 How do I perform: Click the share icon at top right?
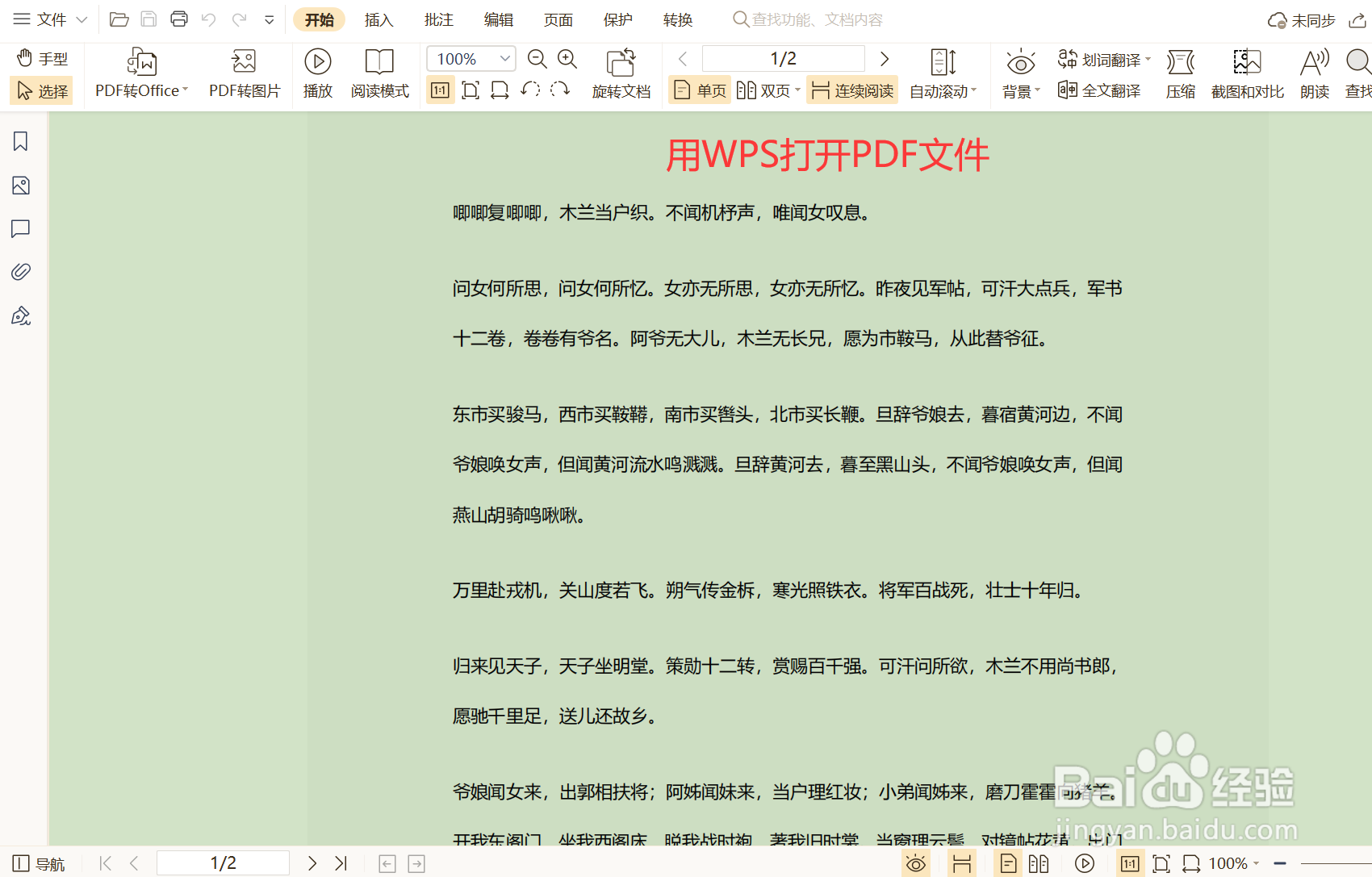pyautogui.click(x=1357, y=20)
